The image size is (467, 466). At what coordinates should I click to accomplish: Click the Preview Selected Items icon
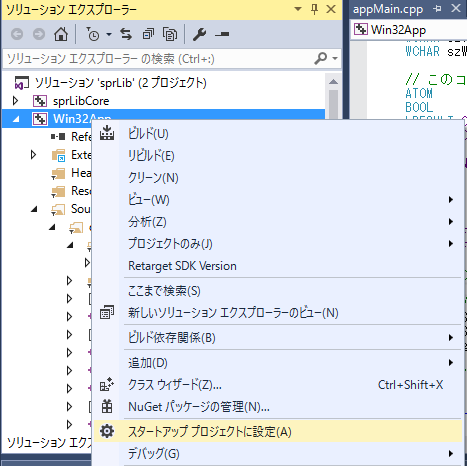222,34
